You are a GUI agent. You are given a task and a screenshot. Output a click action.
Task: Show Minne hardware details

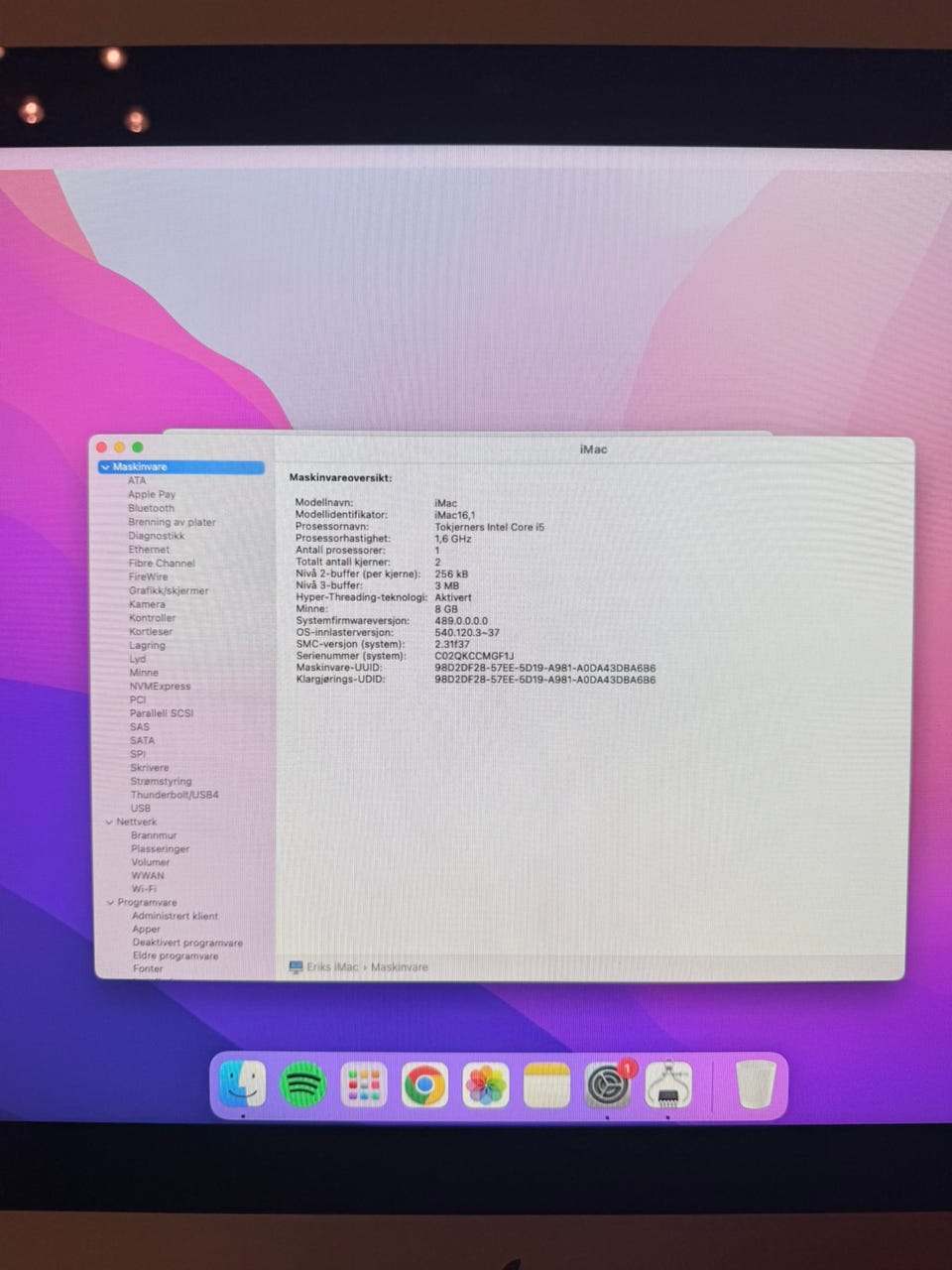[144, 673]
